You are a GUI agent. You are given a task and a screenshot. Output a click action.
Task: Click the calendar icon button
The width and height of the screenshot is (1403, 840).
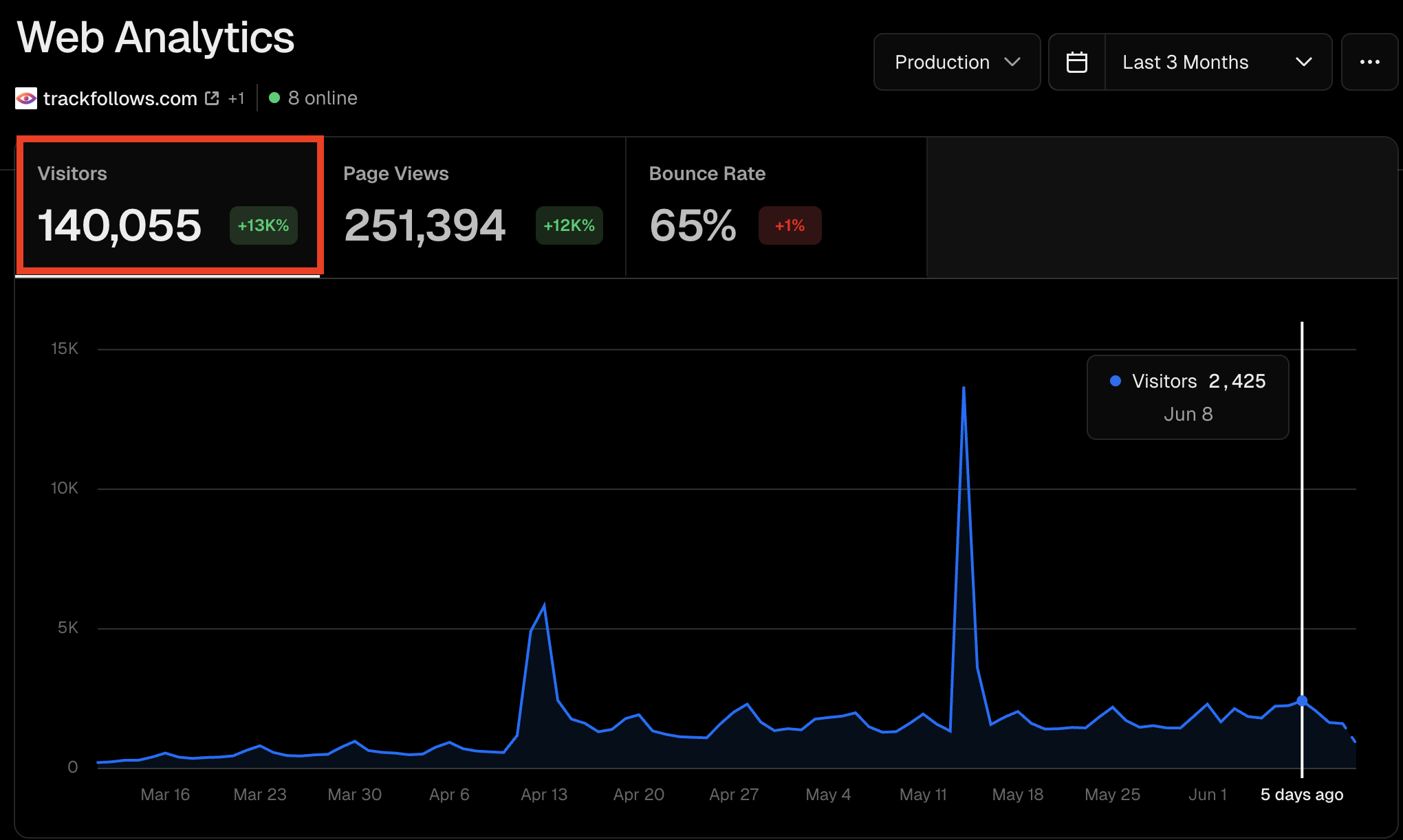(x=1076, y=62)
